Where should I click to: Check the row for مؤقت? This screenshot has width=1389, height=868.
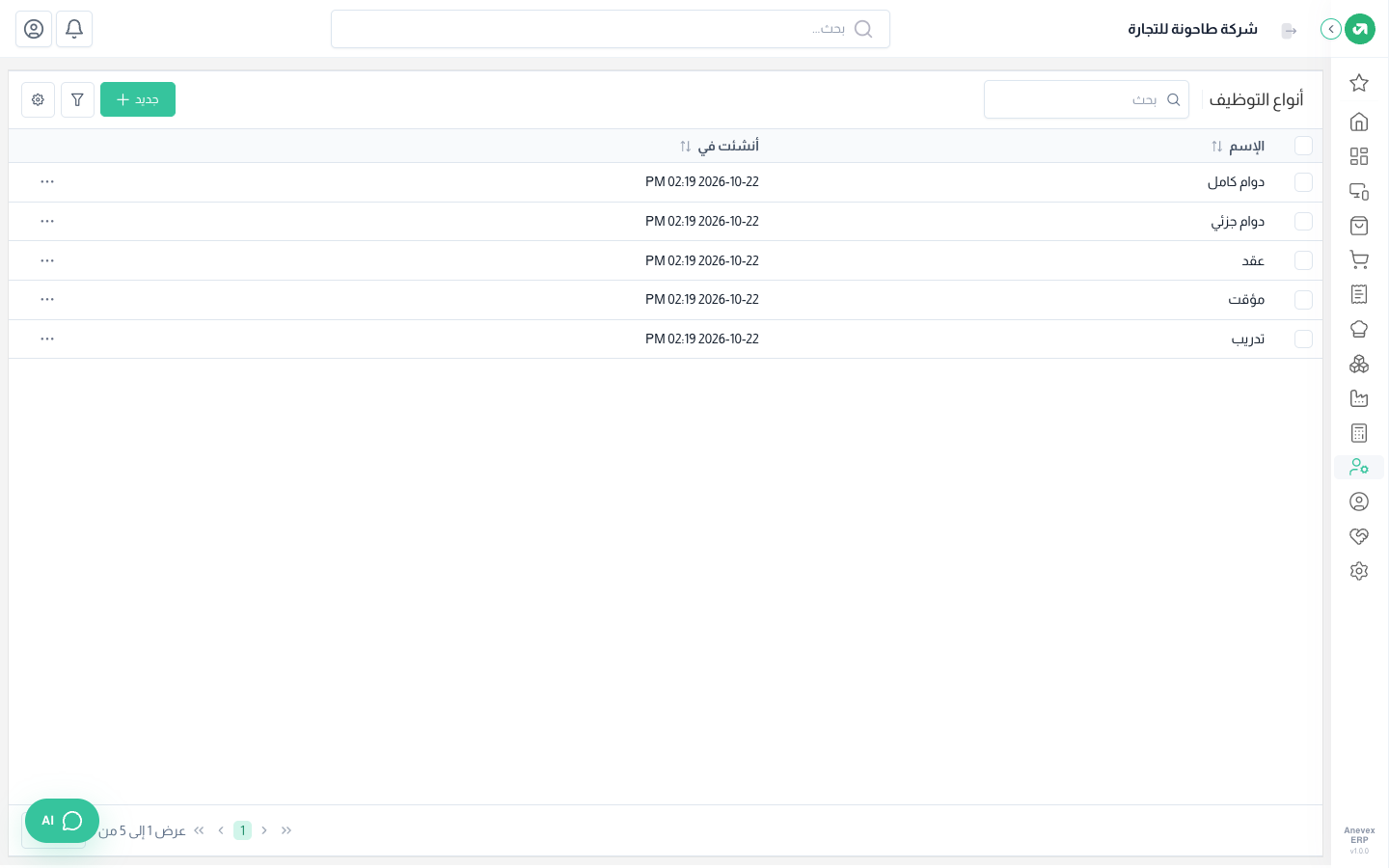click(x=1303, y=300)
